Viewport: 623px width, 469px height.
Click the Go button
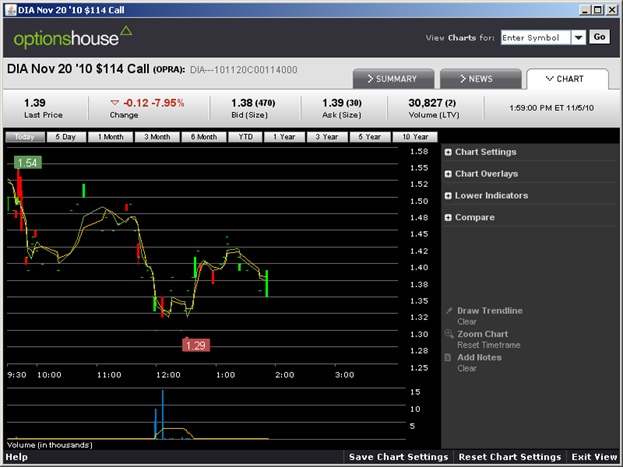pos(599,37)
